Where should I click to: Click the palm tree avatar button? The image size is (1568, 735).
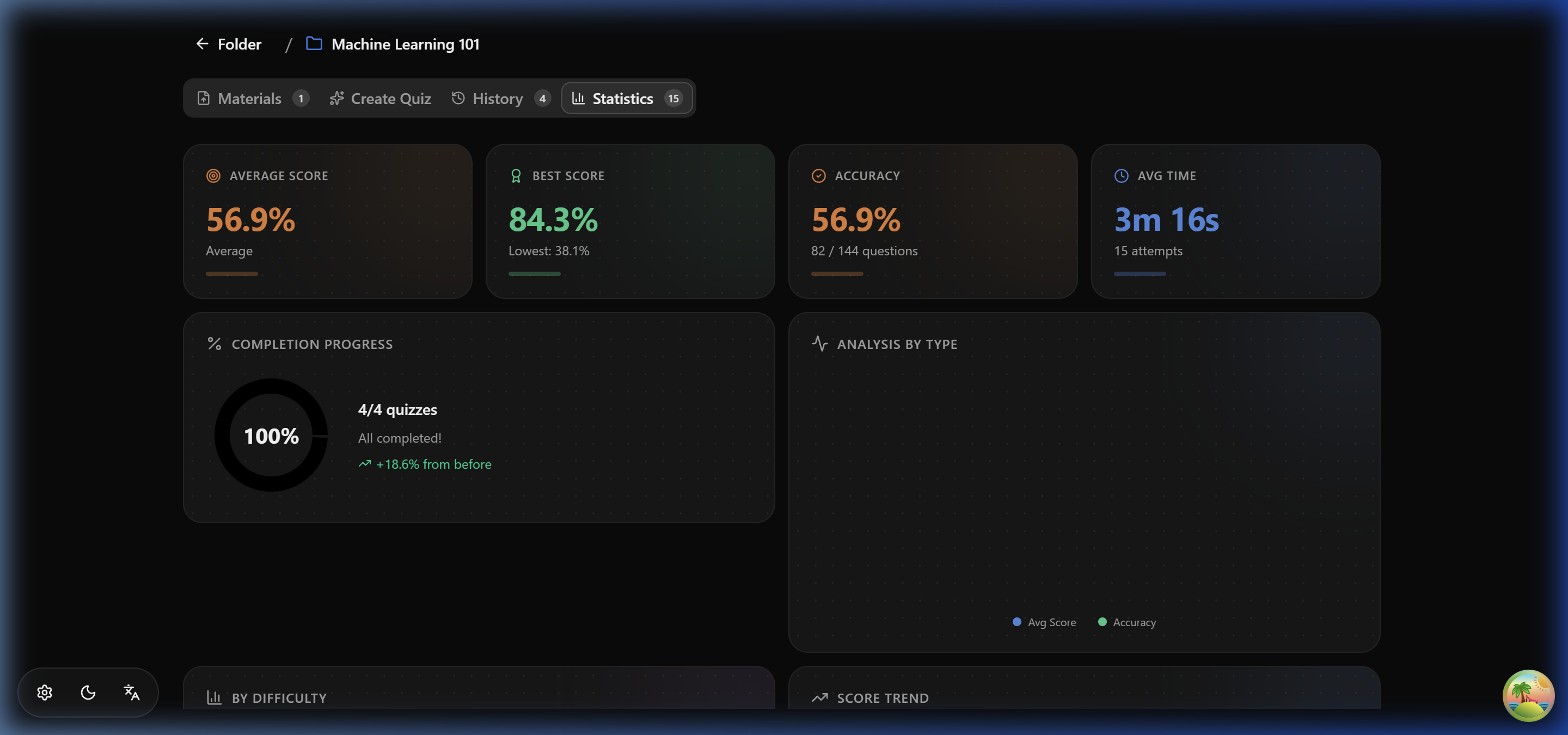1528,695
